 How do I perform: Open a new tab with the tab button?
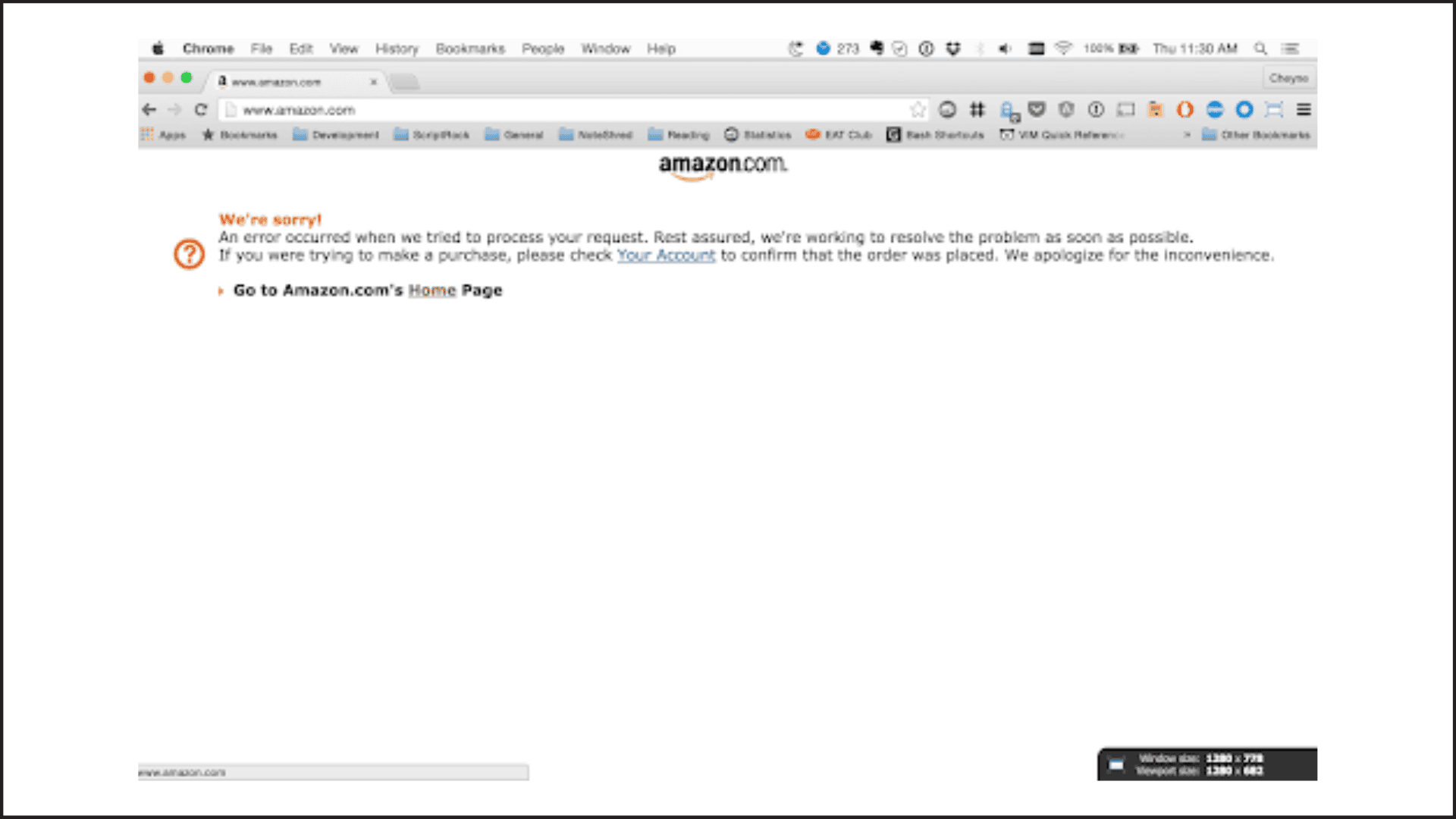click(x=406, y=82)
